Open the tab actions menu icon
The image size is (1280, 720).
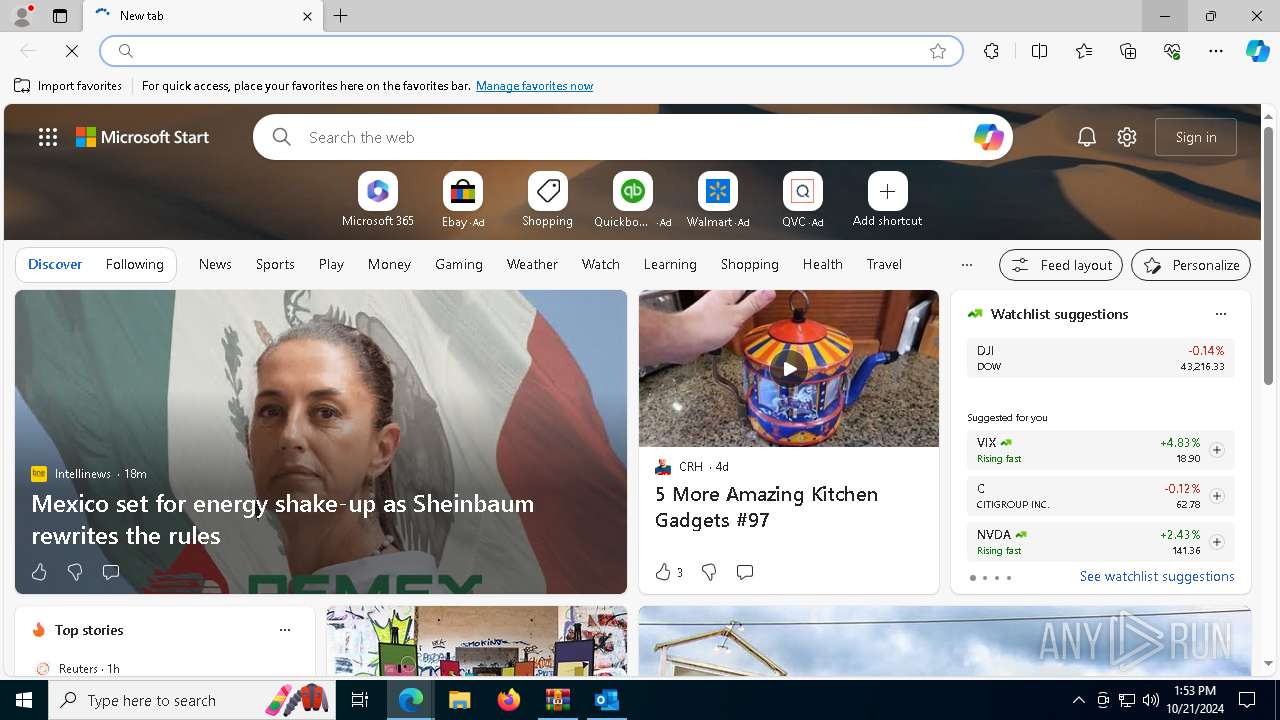(60, 16)
